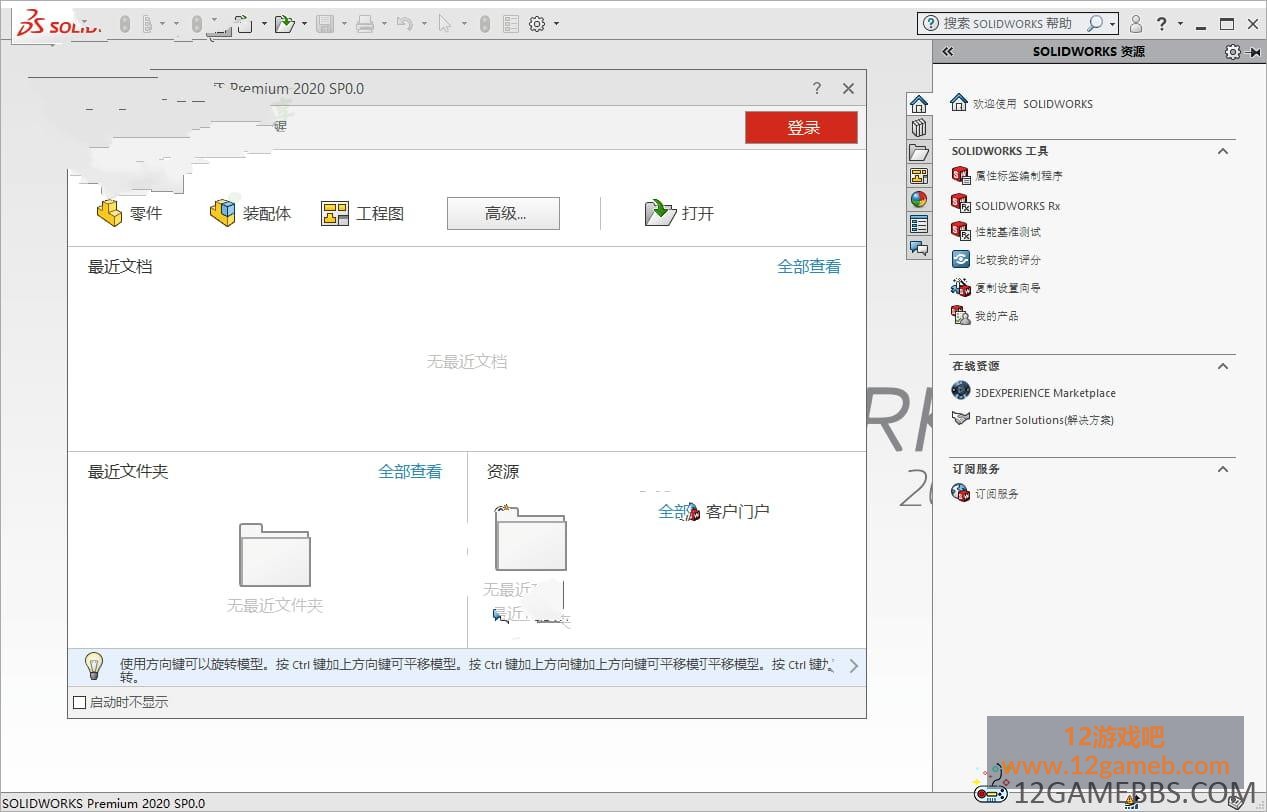Create a new 装配体 assembly
This screenshot has height=812, width=1267.
click(250, 213)
